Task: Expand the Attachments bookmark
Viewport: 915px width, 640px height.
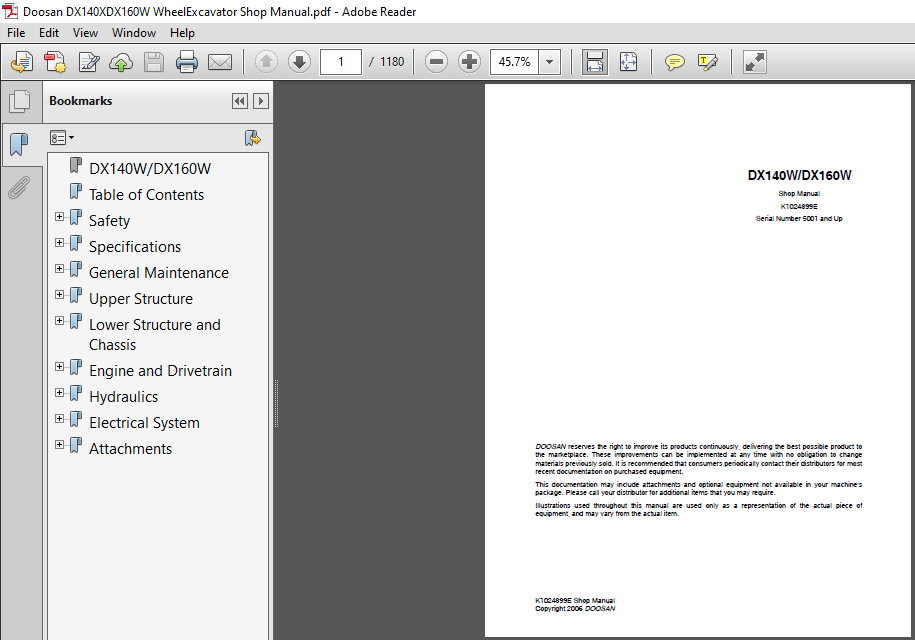Action: pos(60,445)
